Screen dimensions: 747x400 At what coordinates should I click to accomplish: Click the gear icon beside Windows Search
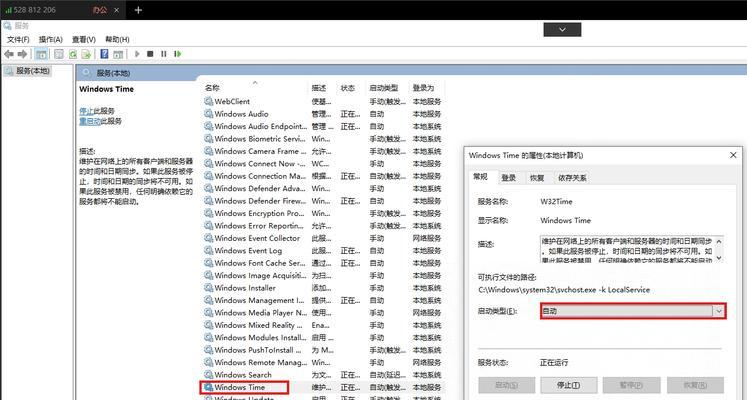[208, 375]
